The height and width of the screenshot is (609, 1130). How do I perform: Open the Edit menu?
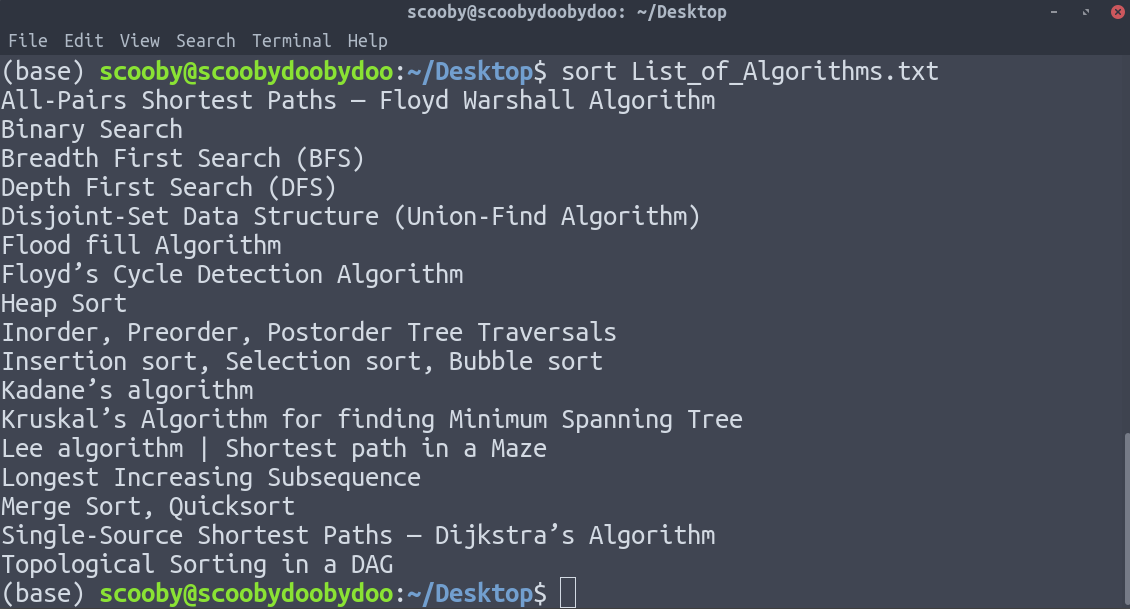[84, 41]
